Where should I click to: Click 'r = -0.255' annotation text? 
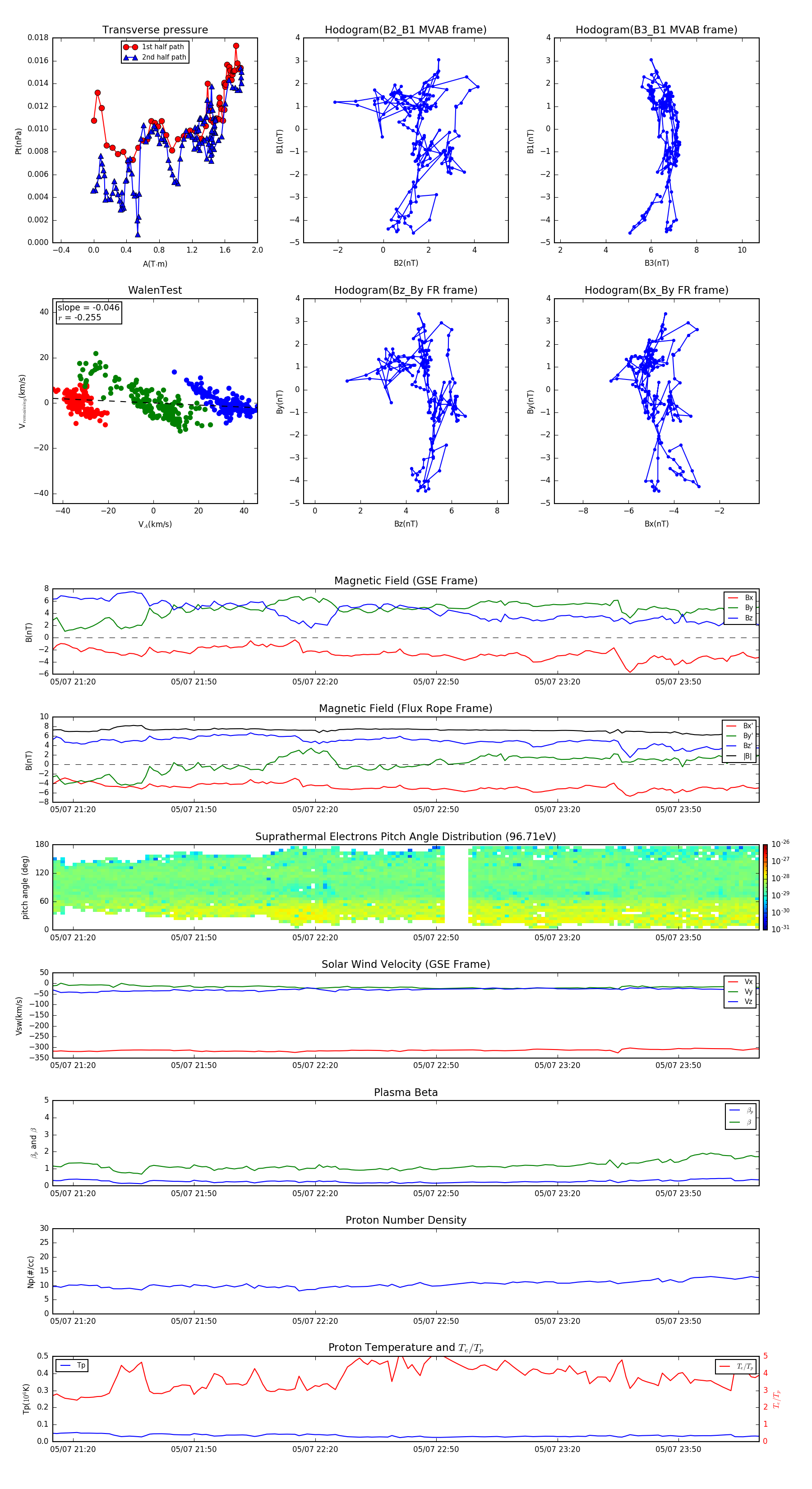point(79,317)
